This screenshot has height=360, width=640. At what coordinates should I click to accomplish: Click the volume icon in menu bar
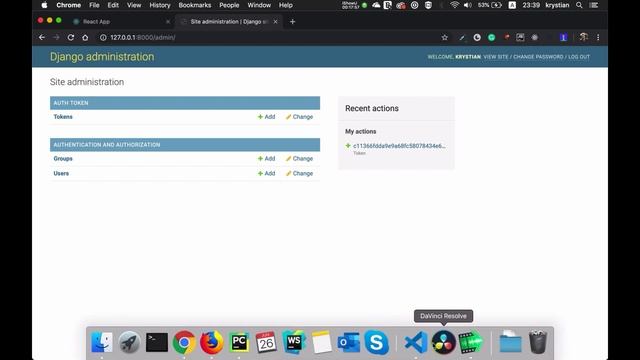click(468, 5)
